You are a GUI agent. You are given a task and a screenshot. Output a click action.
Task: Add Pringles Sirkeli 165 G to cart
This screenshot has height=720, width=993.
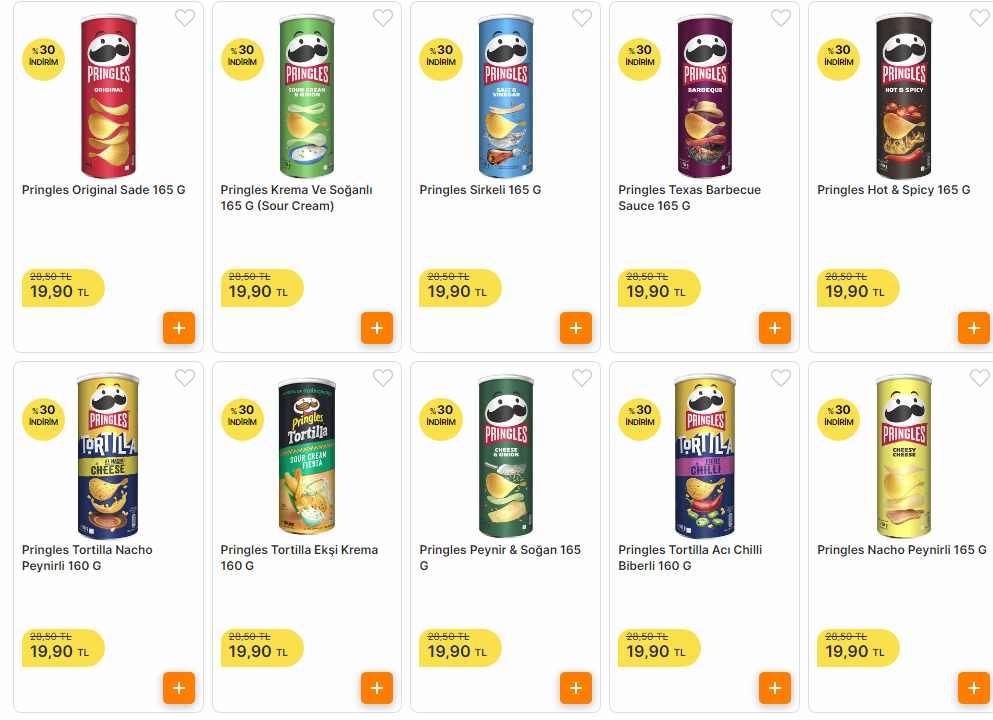pos(576,328)
